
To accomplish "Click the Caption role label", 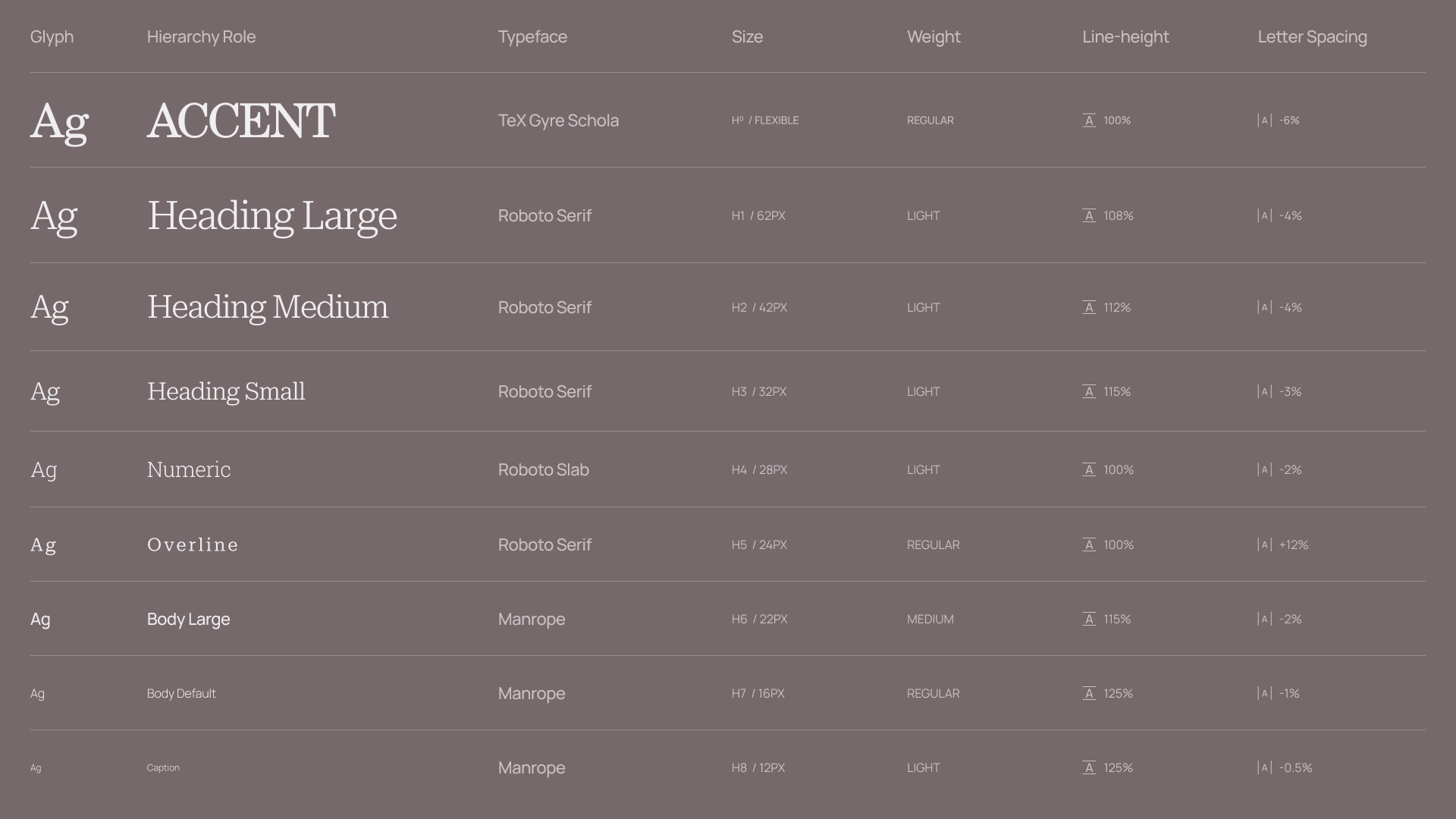I will click(x=163, y=768).
